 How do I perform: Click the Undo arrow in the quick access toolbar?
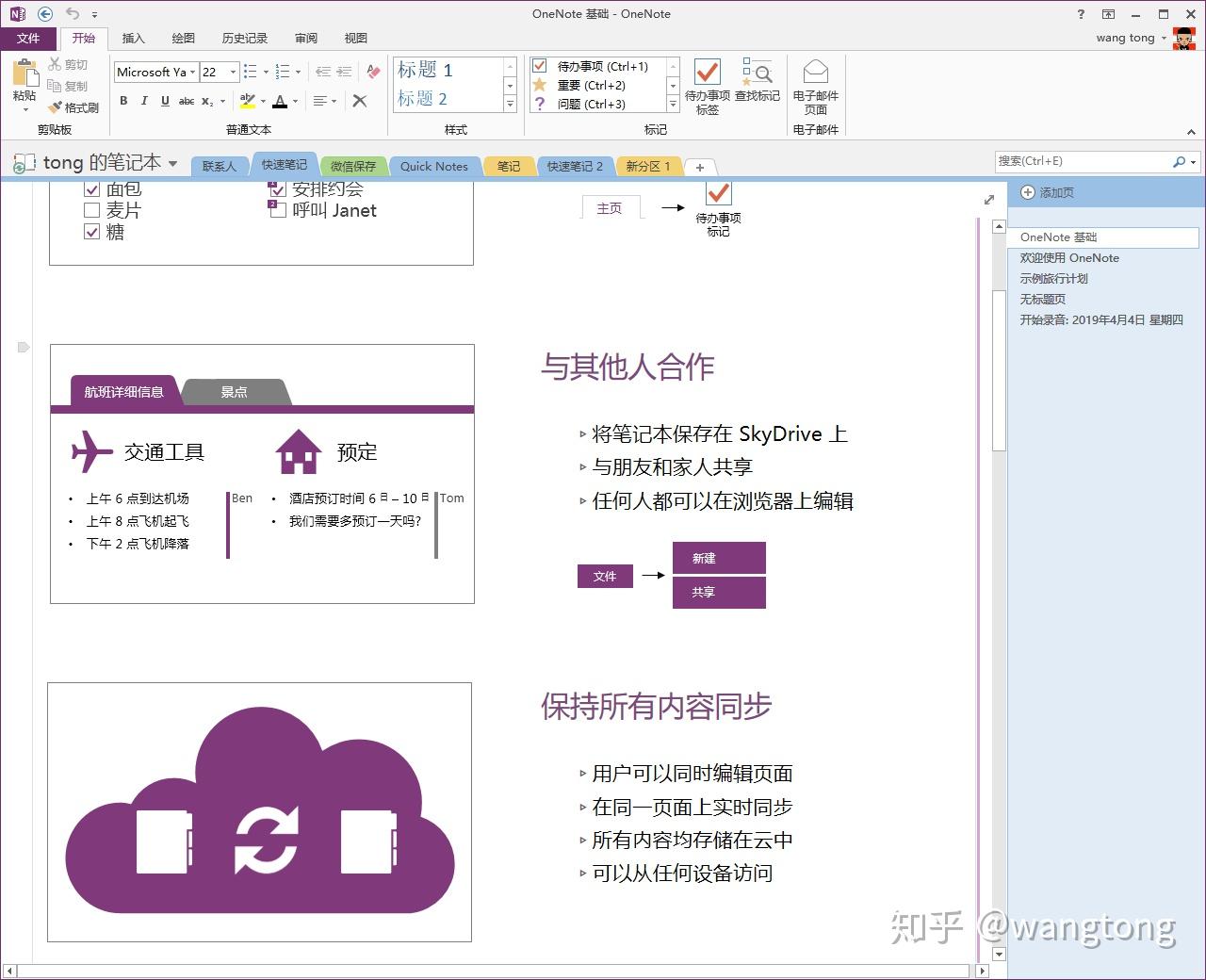(x=73, y=14)
